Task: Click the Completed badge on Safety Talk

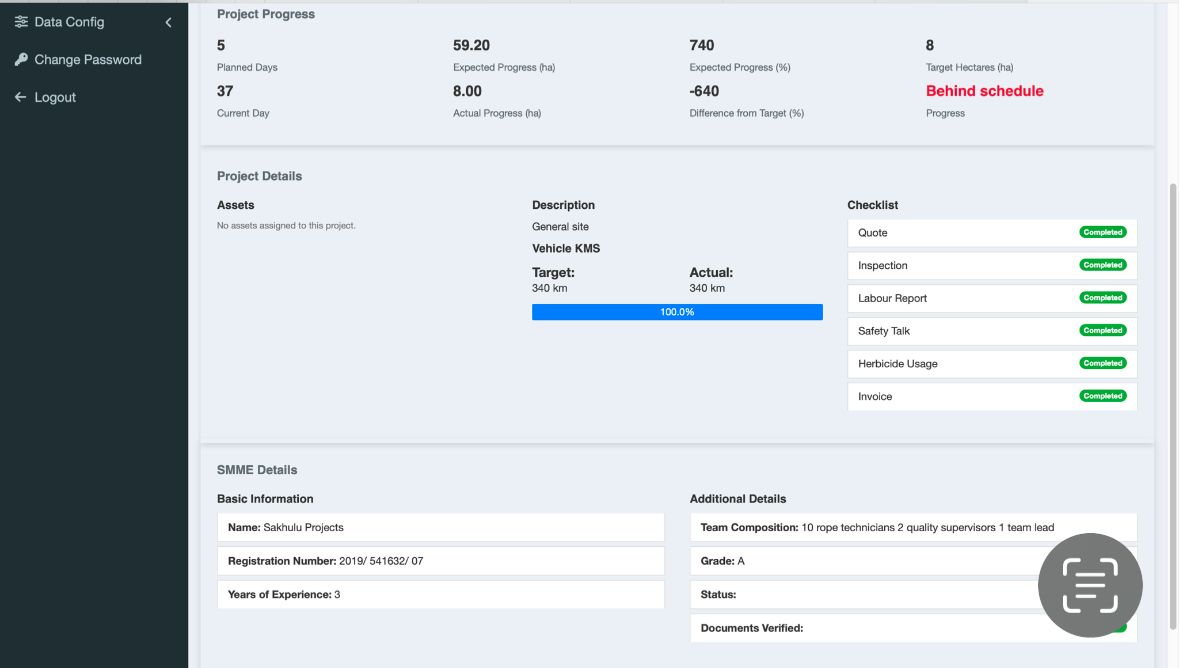Action: tap(1102, 330)
